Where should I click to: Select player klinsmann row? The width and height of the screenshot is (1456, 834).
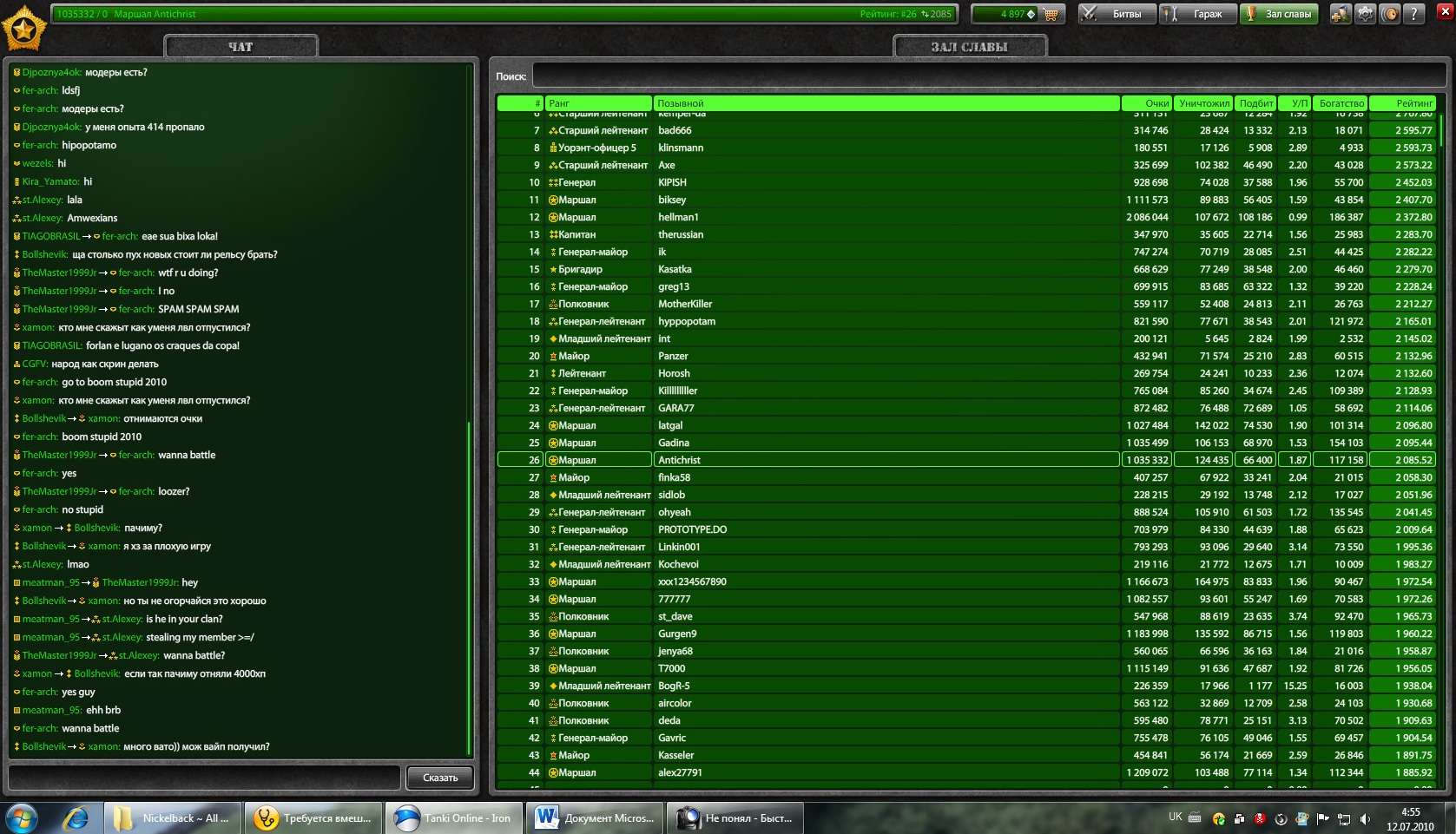(965, 148)
